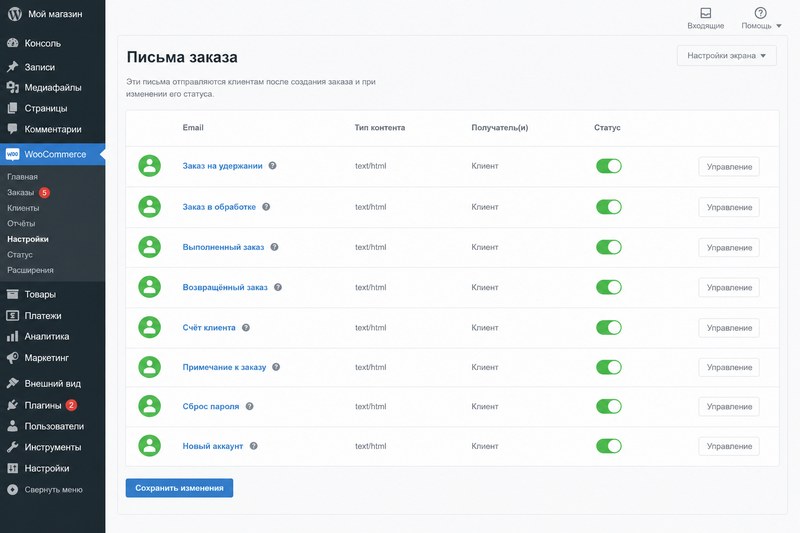Open the Заказ в обработке email link
This screenshot has height=533, width=800.
click(x=219, y=207)
